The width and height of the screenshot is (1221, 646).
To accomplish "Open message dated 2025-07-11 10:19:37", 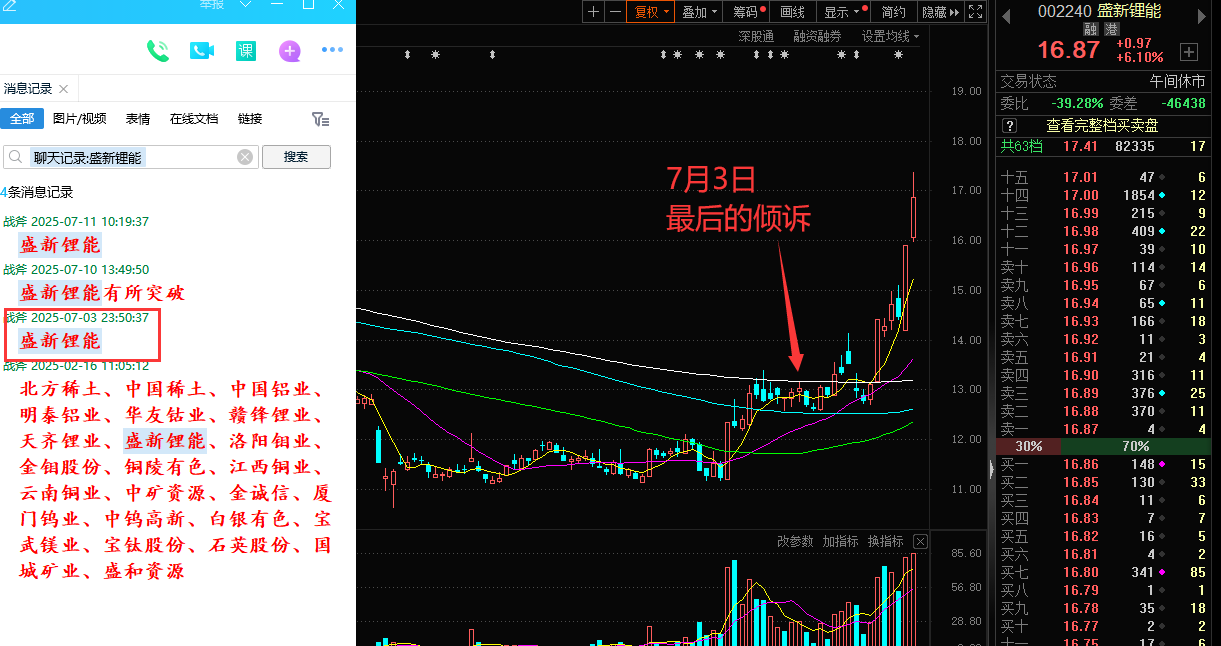I will (x=76, y=221).
